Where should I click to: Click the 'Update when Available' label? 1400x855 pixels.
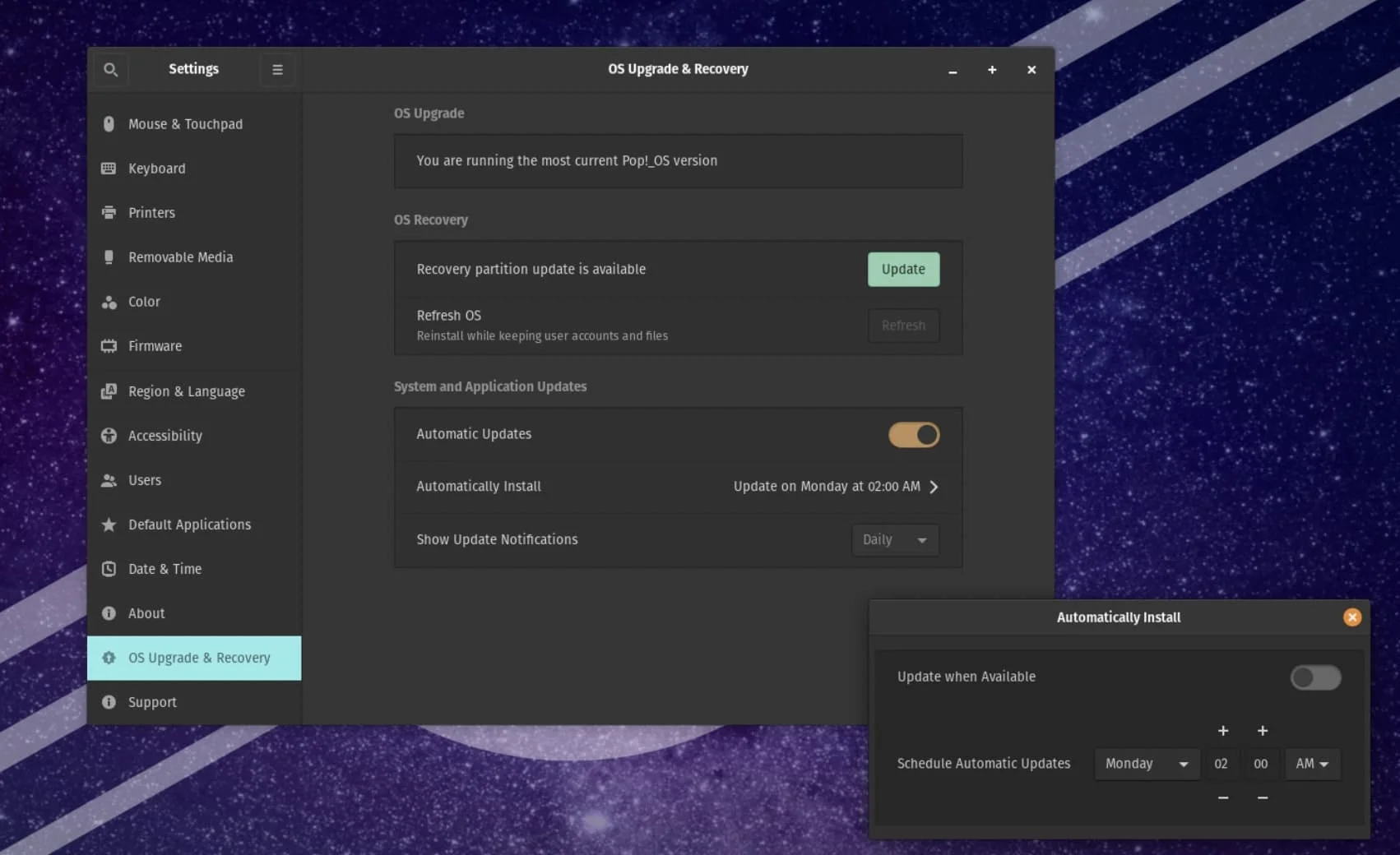point(967,677)
